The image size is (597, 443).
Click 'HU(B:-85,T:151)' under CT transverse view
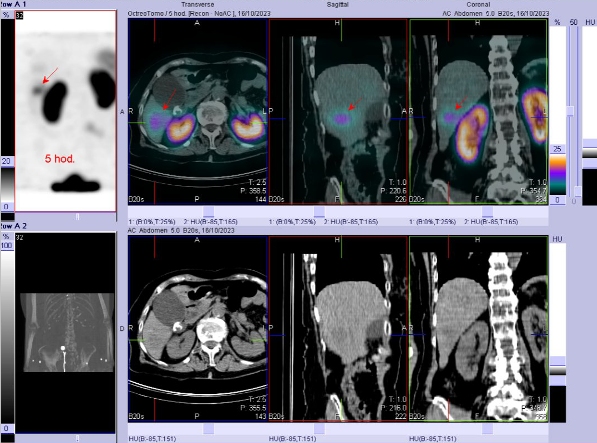(152, 439)
